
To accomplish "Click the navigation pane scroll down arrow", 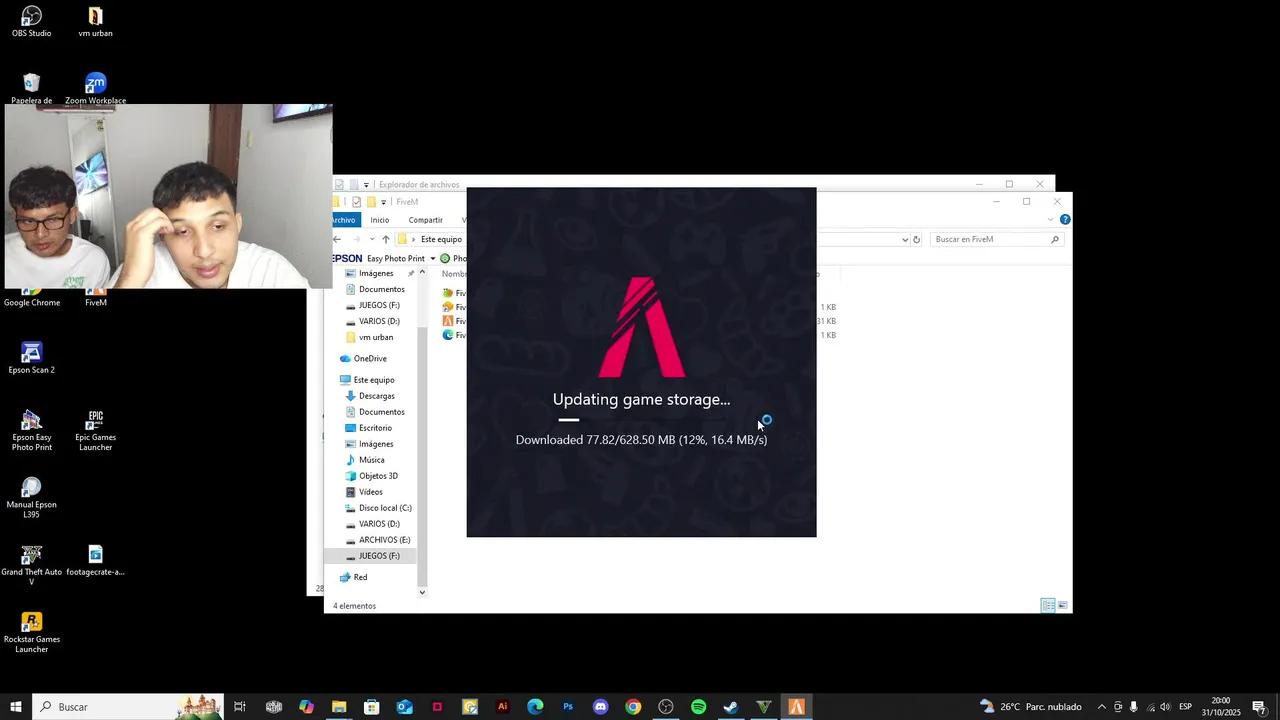I will [x=422, y=592].
